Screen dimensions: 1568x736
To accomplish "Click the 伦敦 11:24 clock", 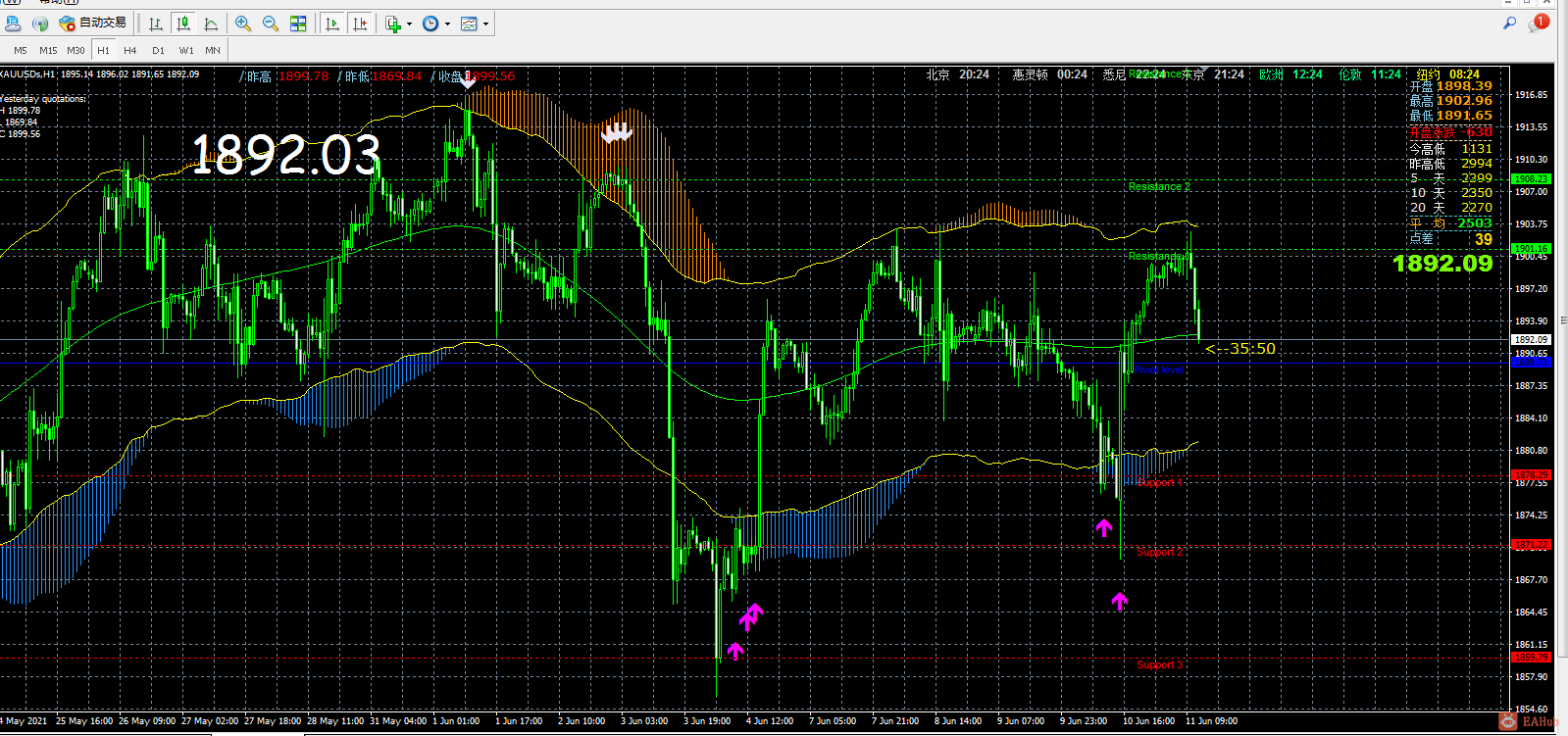I will [1370, 74].
